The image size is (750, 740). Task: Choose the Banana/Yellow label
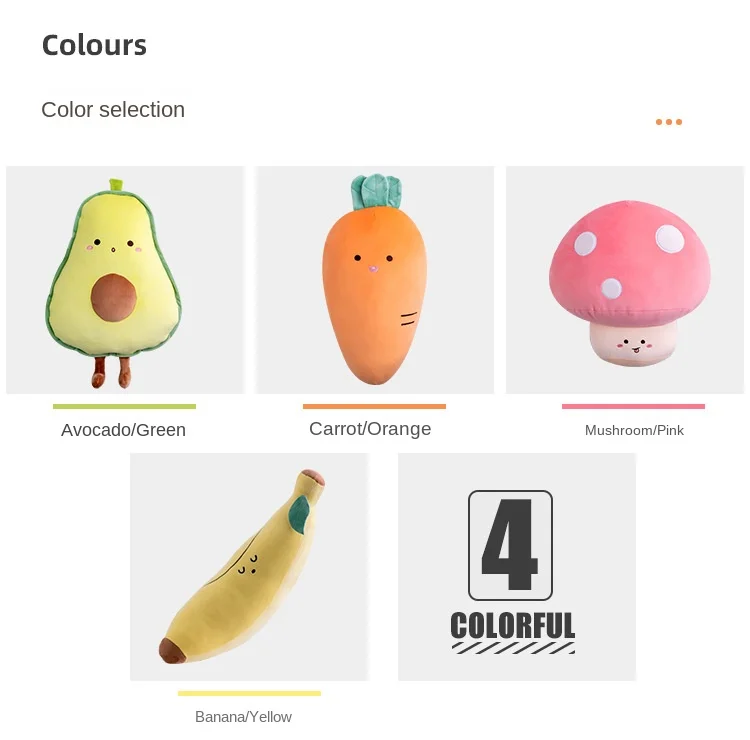click(x=243, y=717)
